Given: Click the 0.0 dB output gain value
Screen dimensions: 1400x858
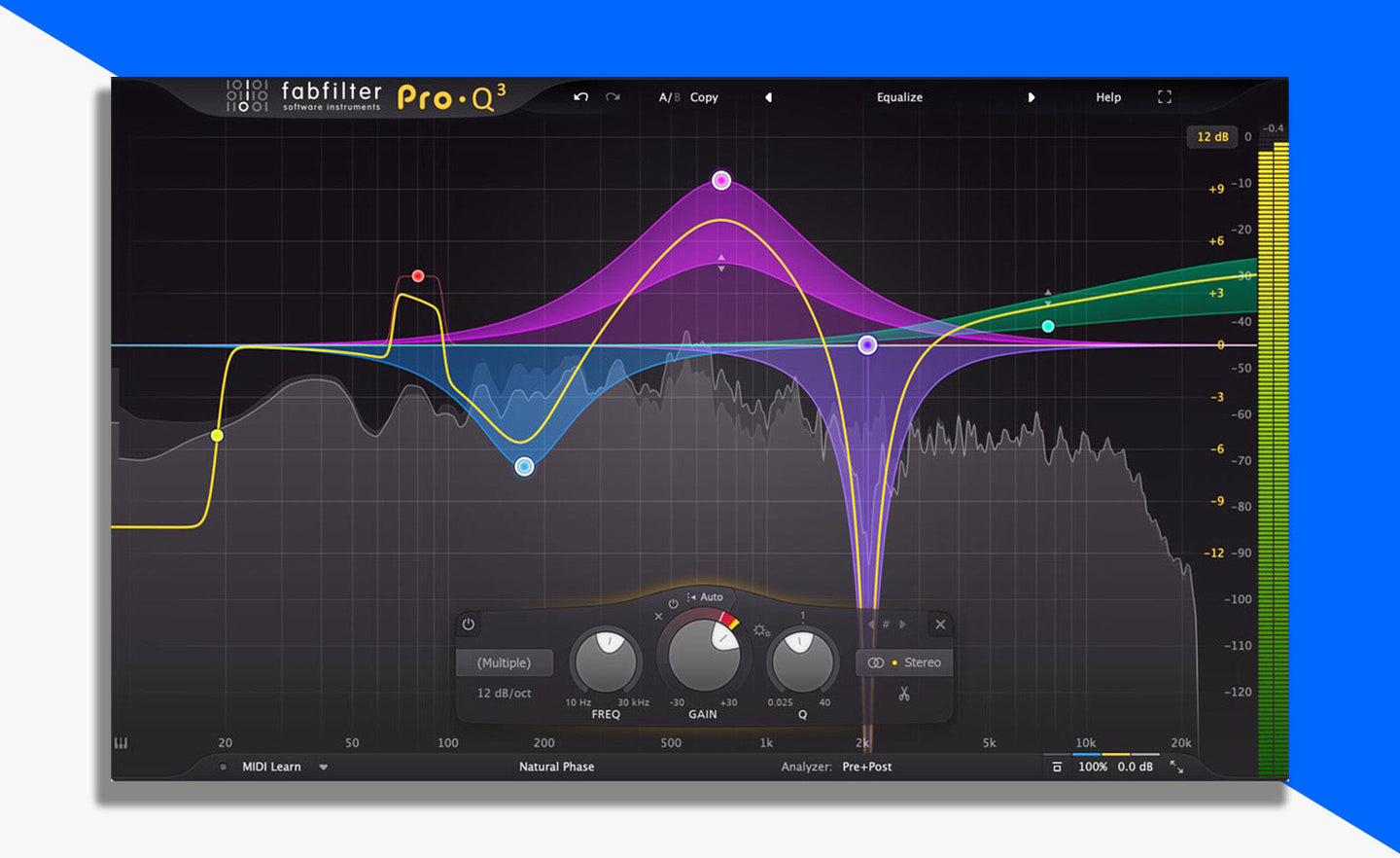Looking at the screenshot, I should click(x=1136, y=767).
